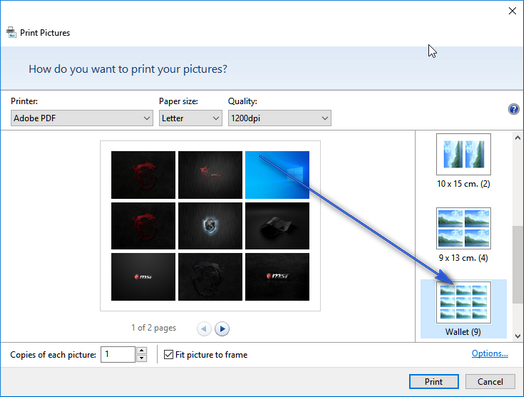Click the Cancel button

(x=490, y=381)
